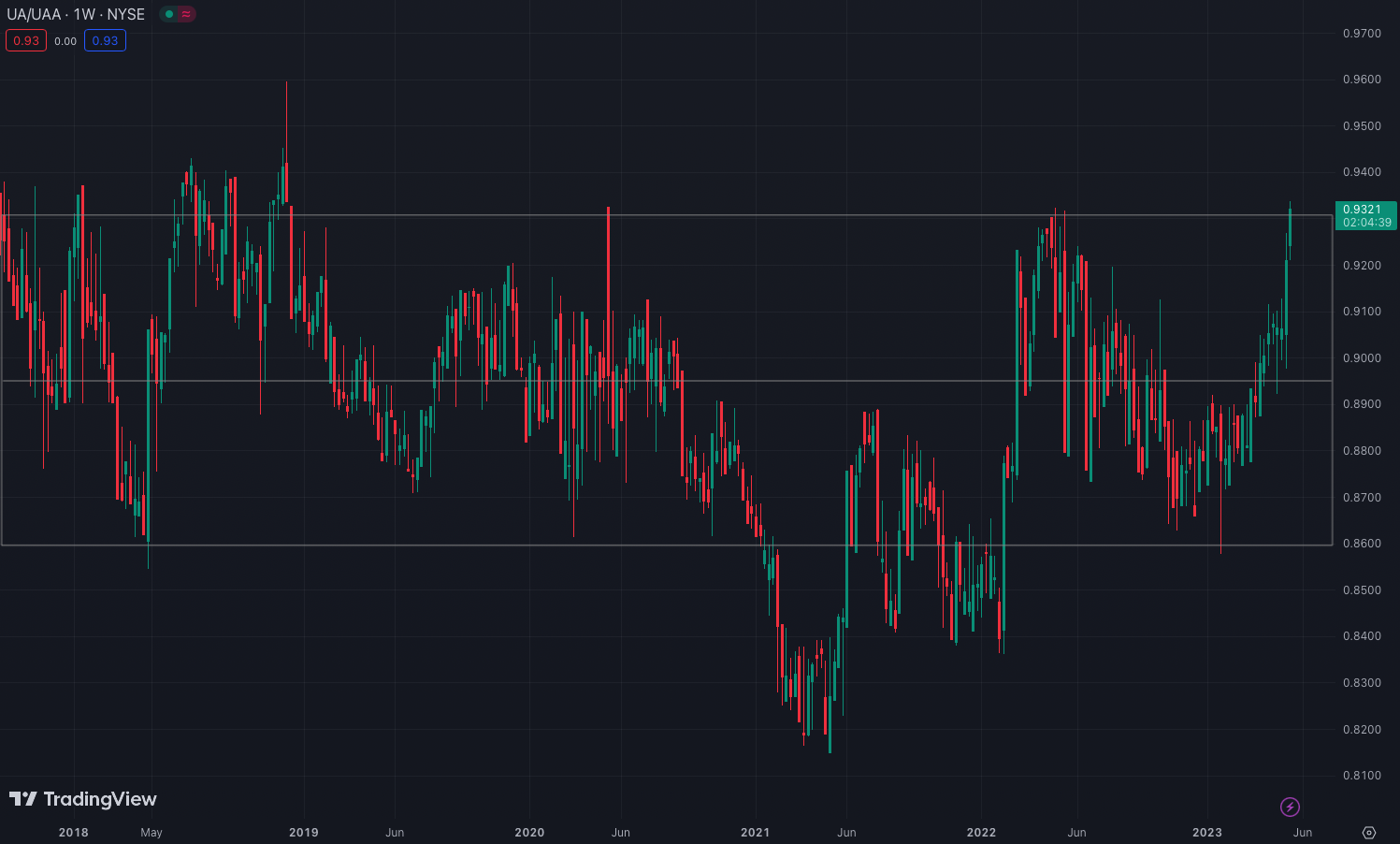Click the Jun label between 2020 and 2021
Screen dimensions: 1400x844
621,833
